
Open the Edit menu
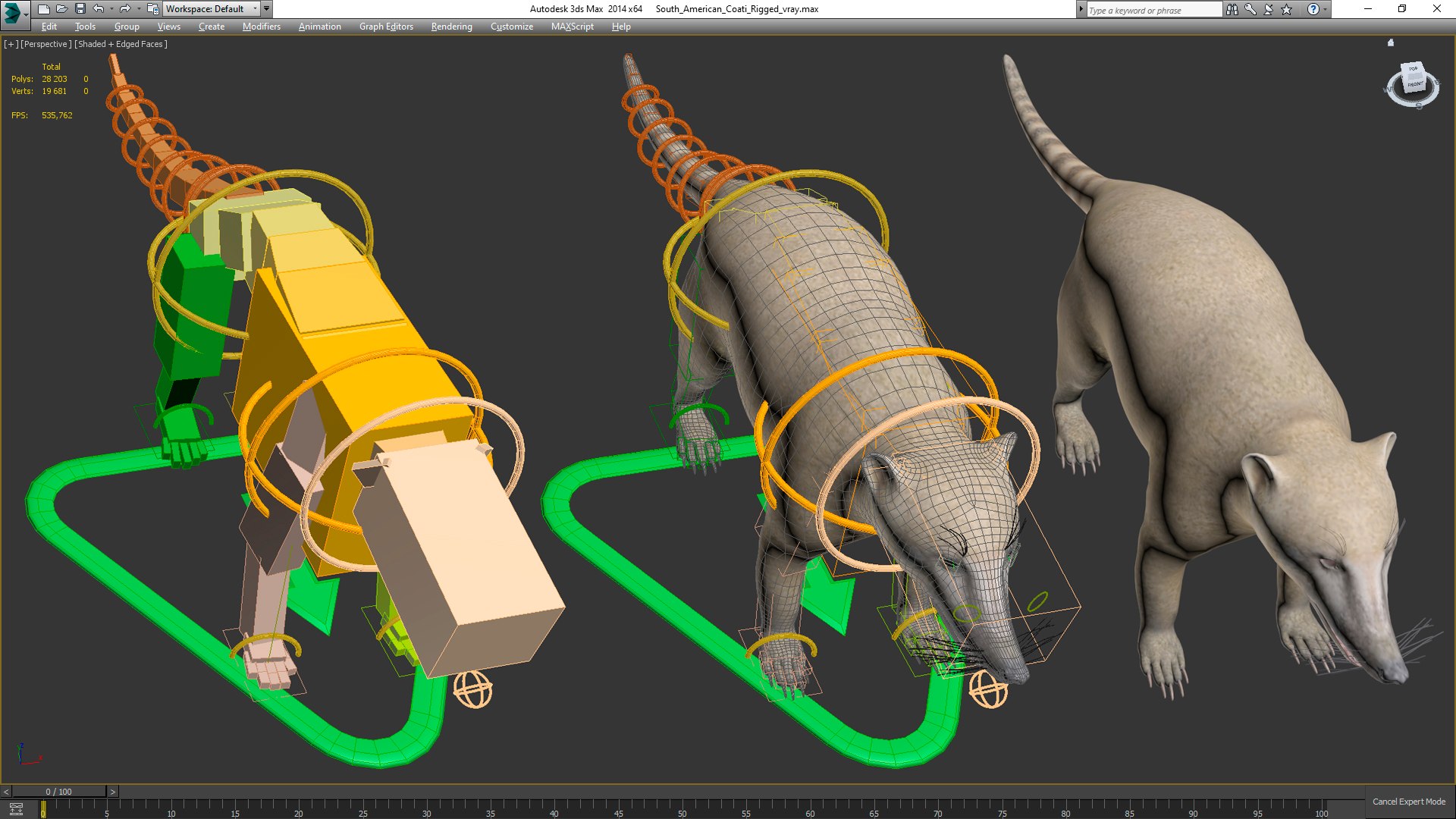click(x=49, y=27)
